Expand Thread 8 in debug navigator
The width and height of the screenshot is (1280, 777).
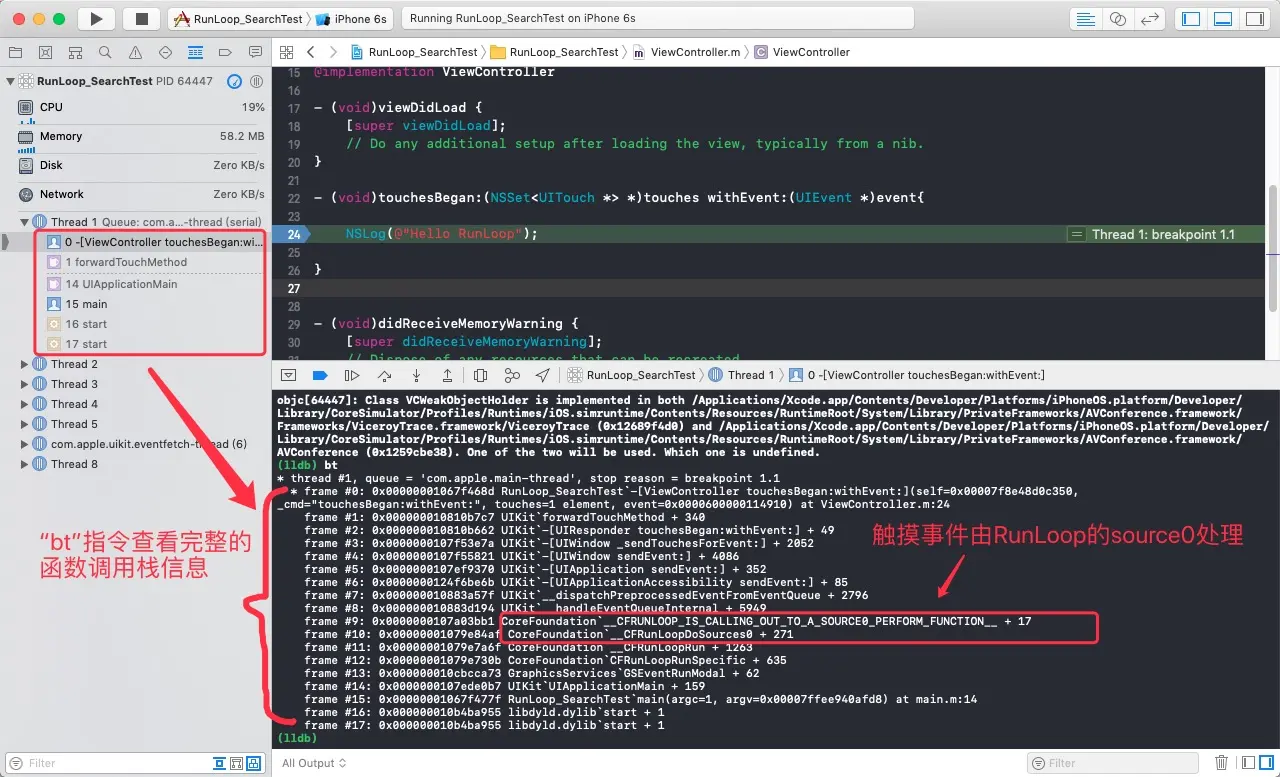(x=25, y=464)
